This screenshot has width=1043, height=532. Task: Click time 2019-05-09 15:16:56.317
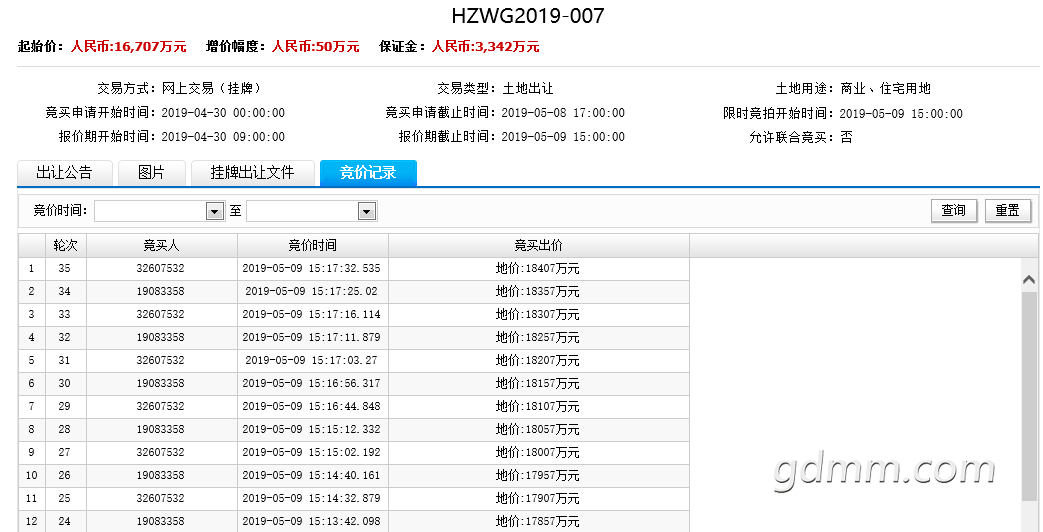tap(311, 384)
